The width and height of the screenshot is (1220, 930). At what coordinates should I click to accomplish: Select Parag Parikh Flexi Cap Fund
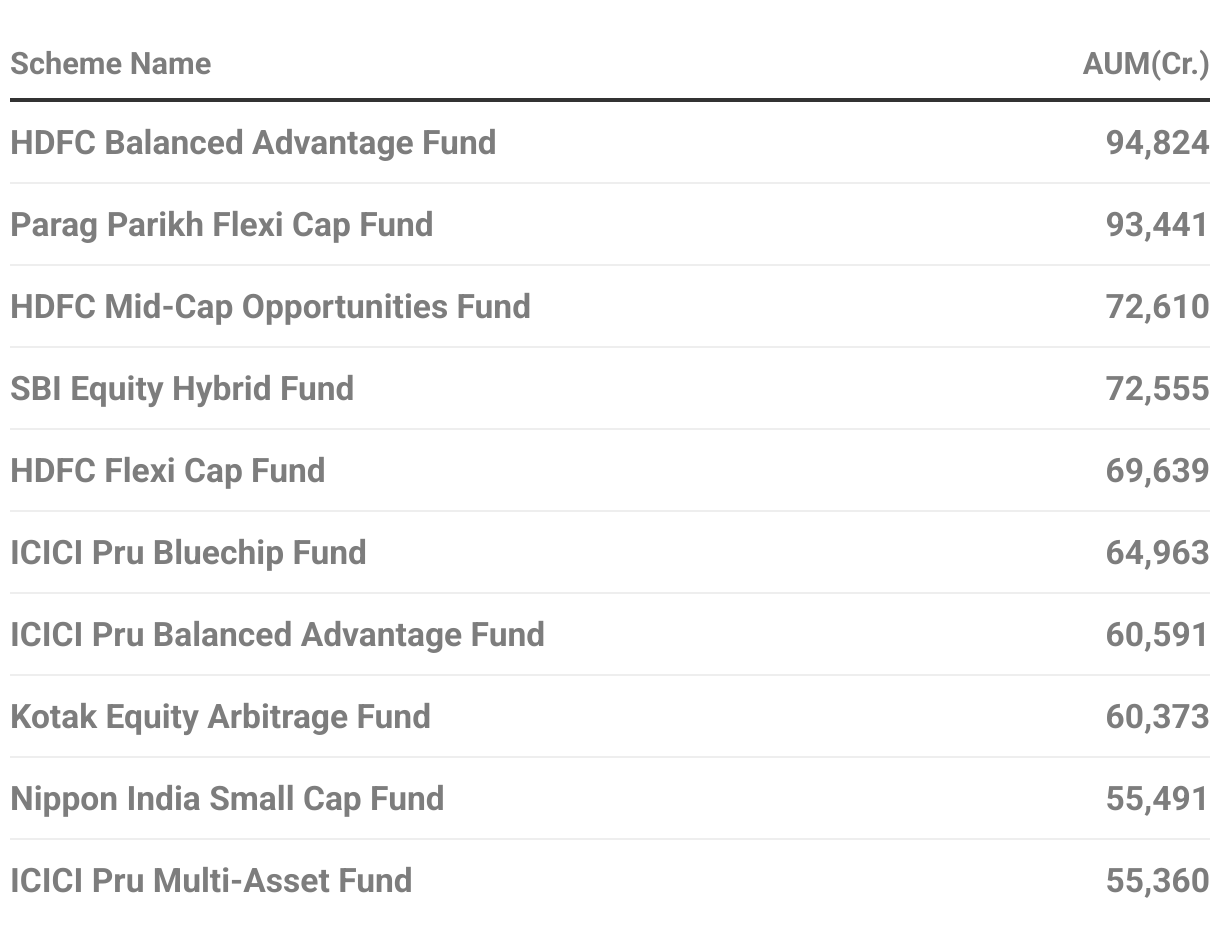(x=221, y=225)
